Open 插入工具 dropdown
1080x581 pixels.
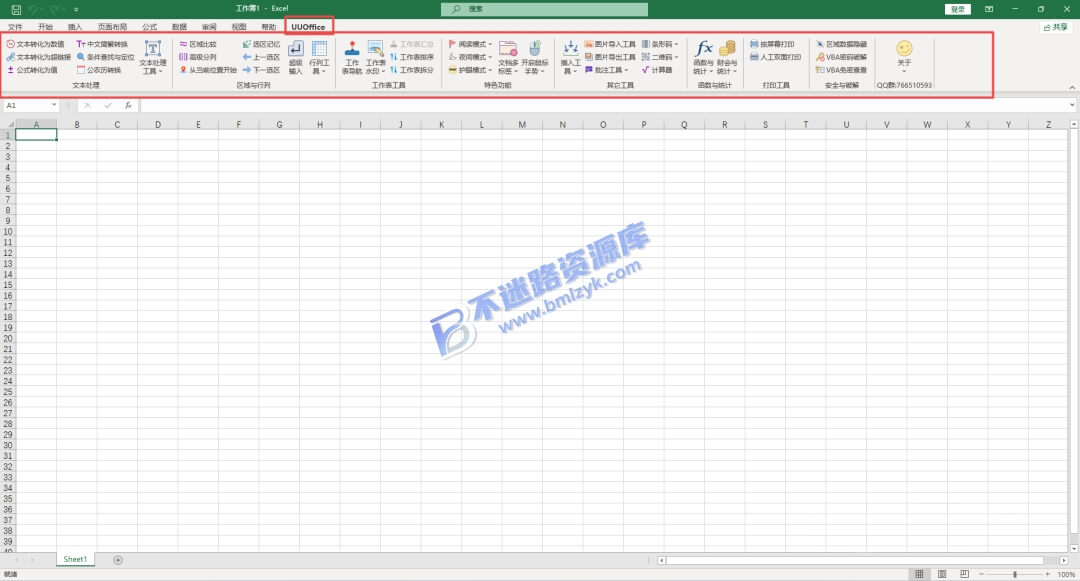tap(570, 57)
